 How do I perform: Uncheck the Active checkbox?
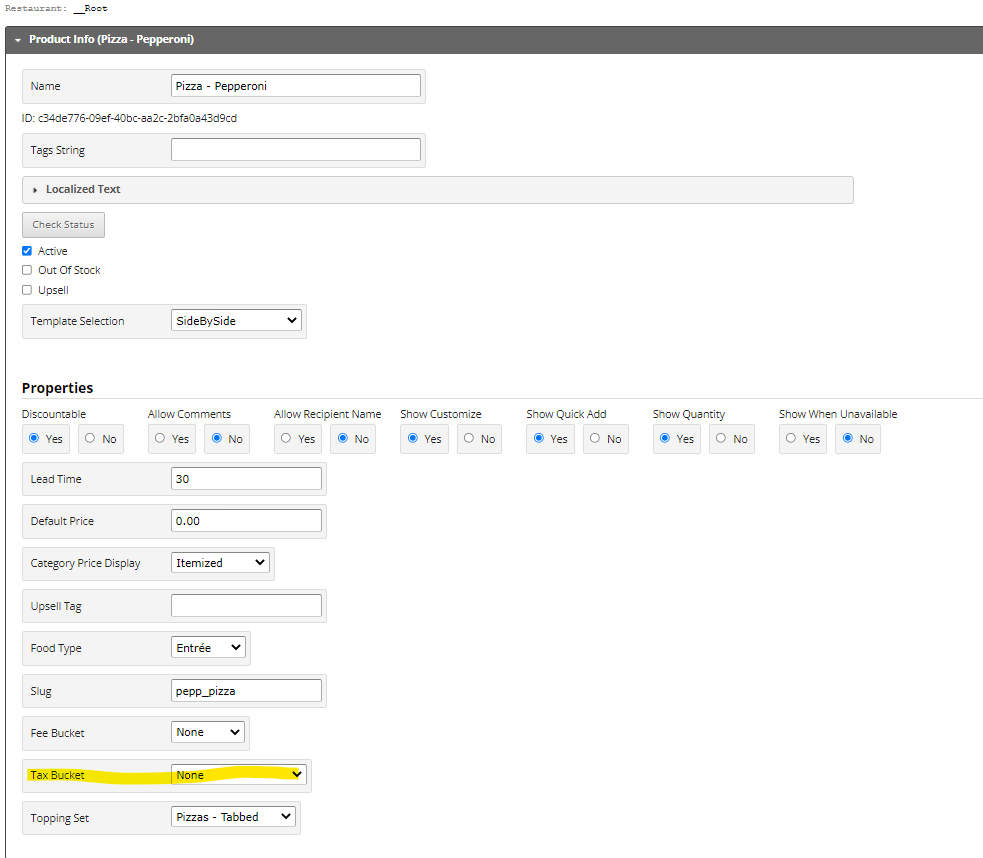(x=27, y=251)
